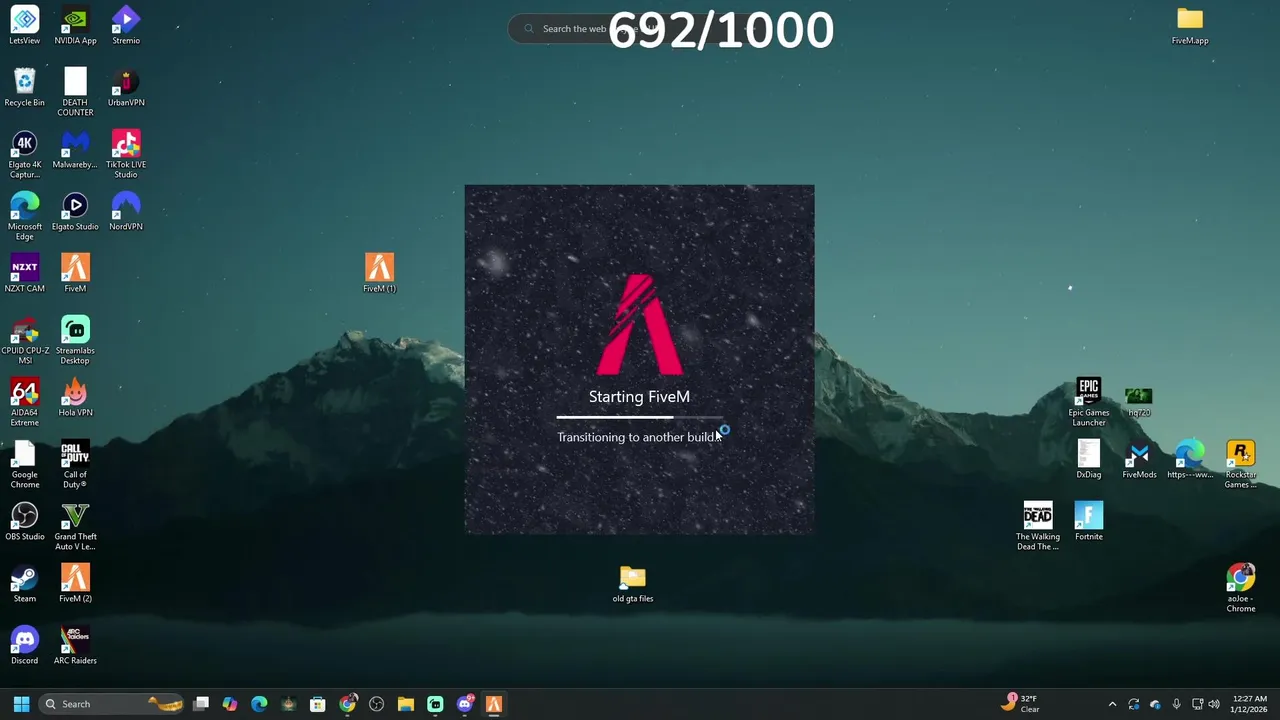1280x720 pixels.
Task: Launch ARC Raiders desktop shortcut
Action: (x=75, y=646)
